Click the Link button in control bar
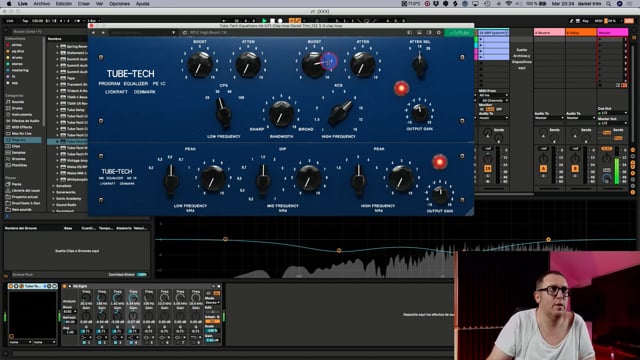 point(10,20)
